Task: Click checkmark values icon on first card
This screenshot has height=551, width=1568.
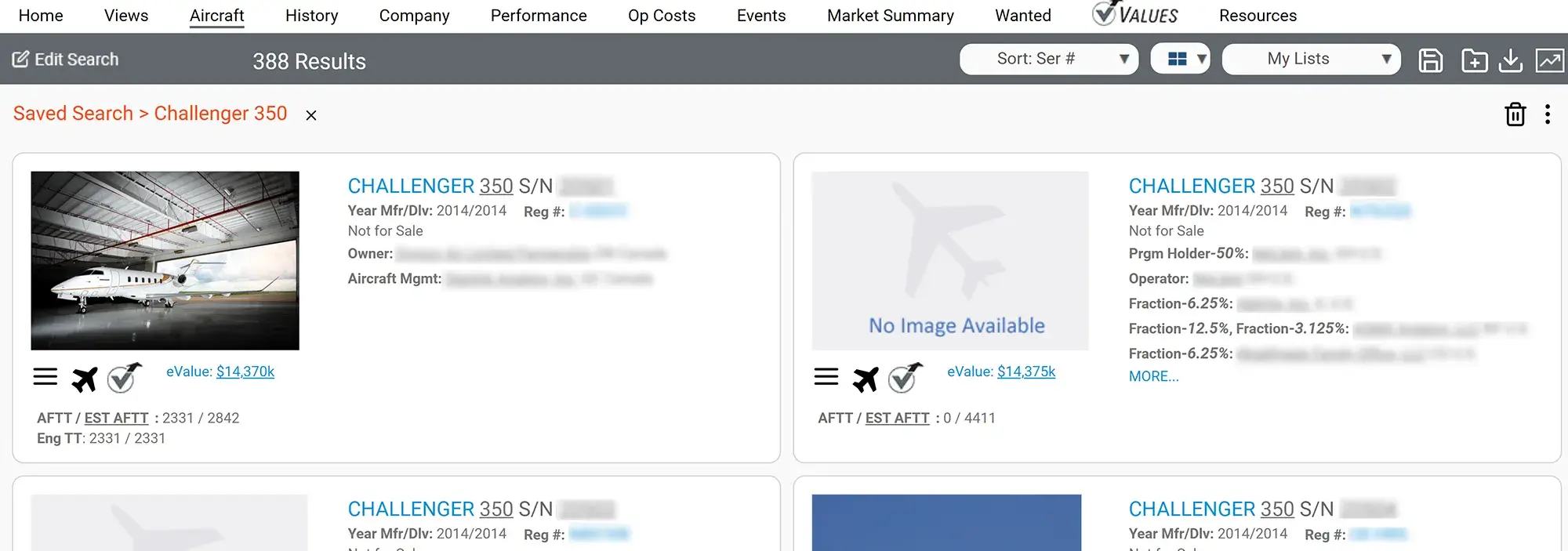Action: click(x=124, y=378)
